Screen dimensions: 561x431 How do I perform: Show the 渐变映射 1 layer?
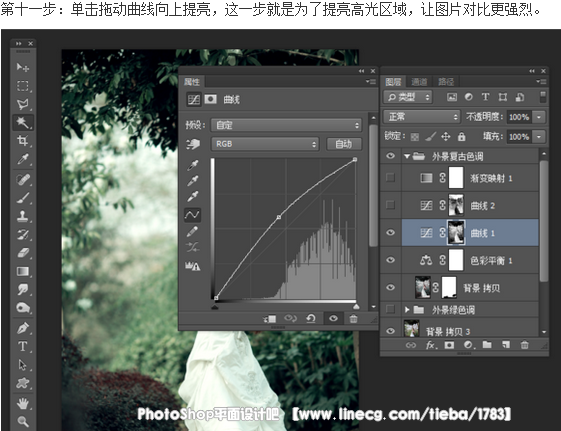tap(391, 177)
